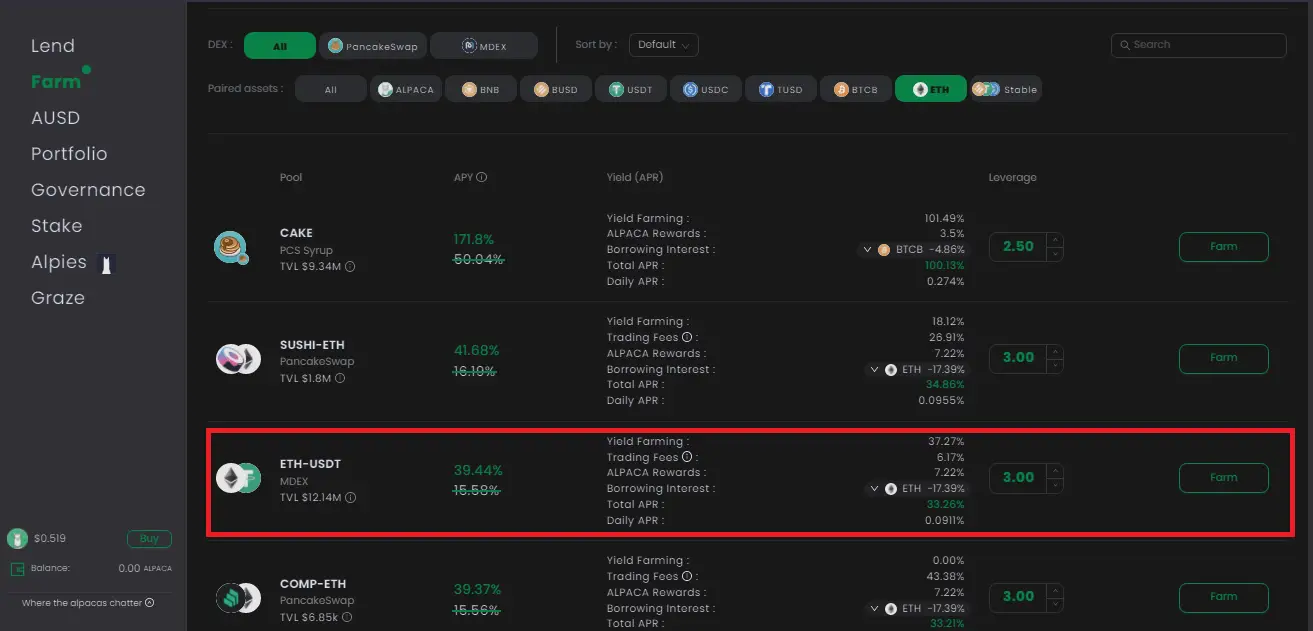
Task: Go to Governance in the sidebar
Action: click(88, 190)
